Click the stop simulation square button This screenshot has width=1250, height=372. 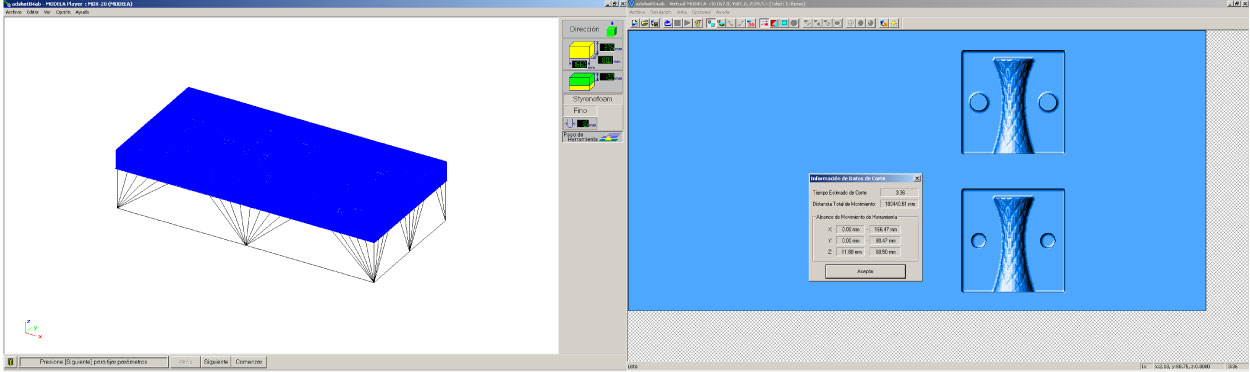coord(677,23)
